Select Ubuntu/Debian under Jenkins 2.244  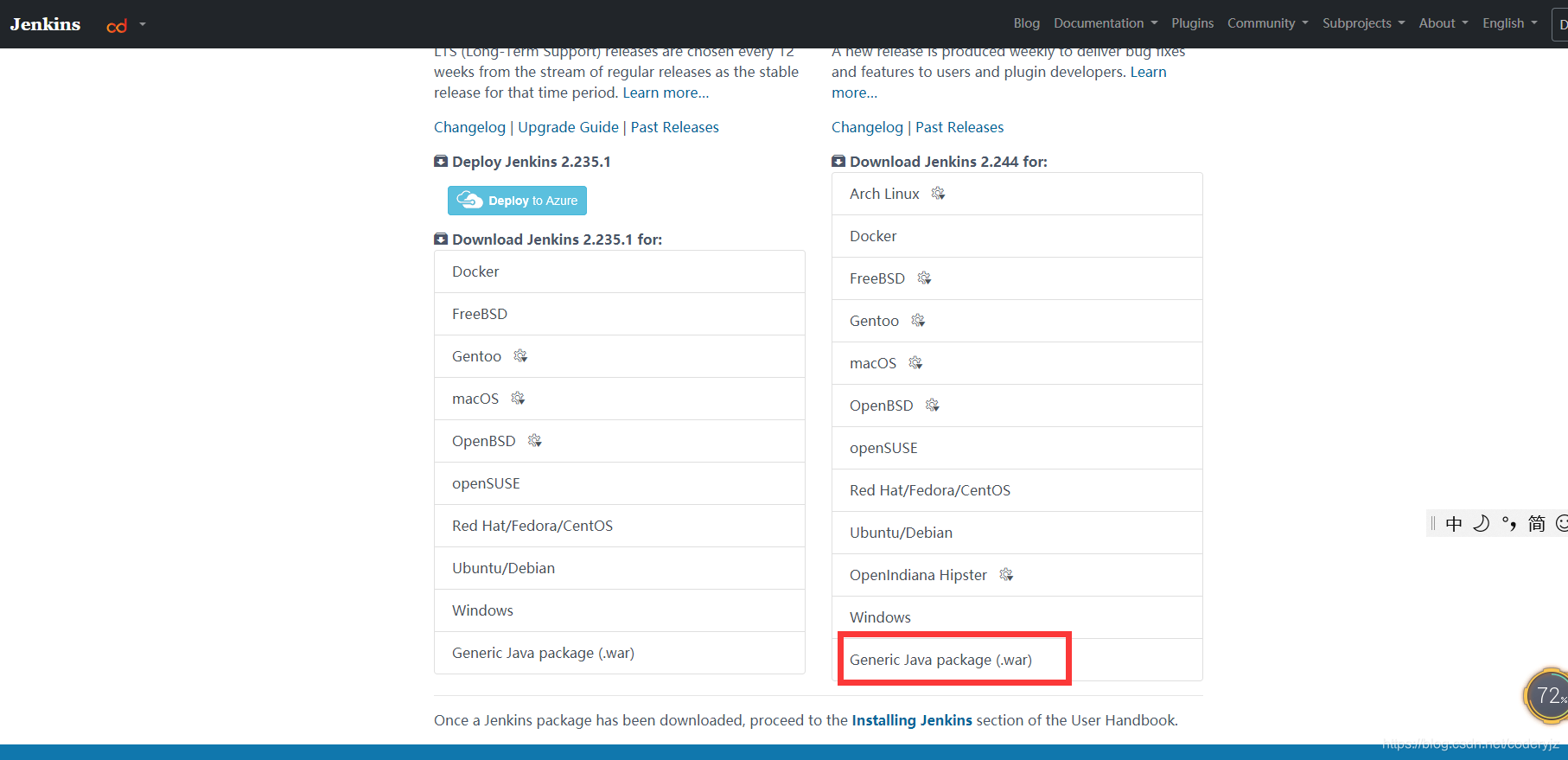(1017, 533)
